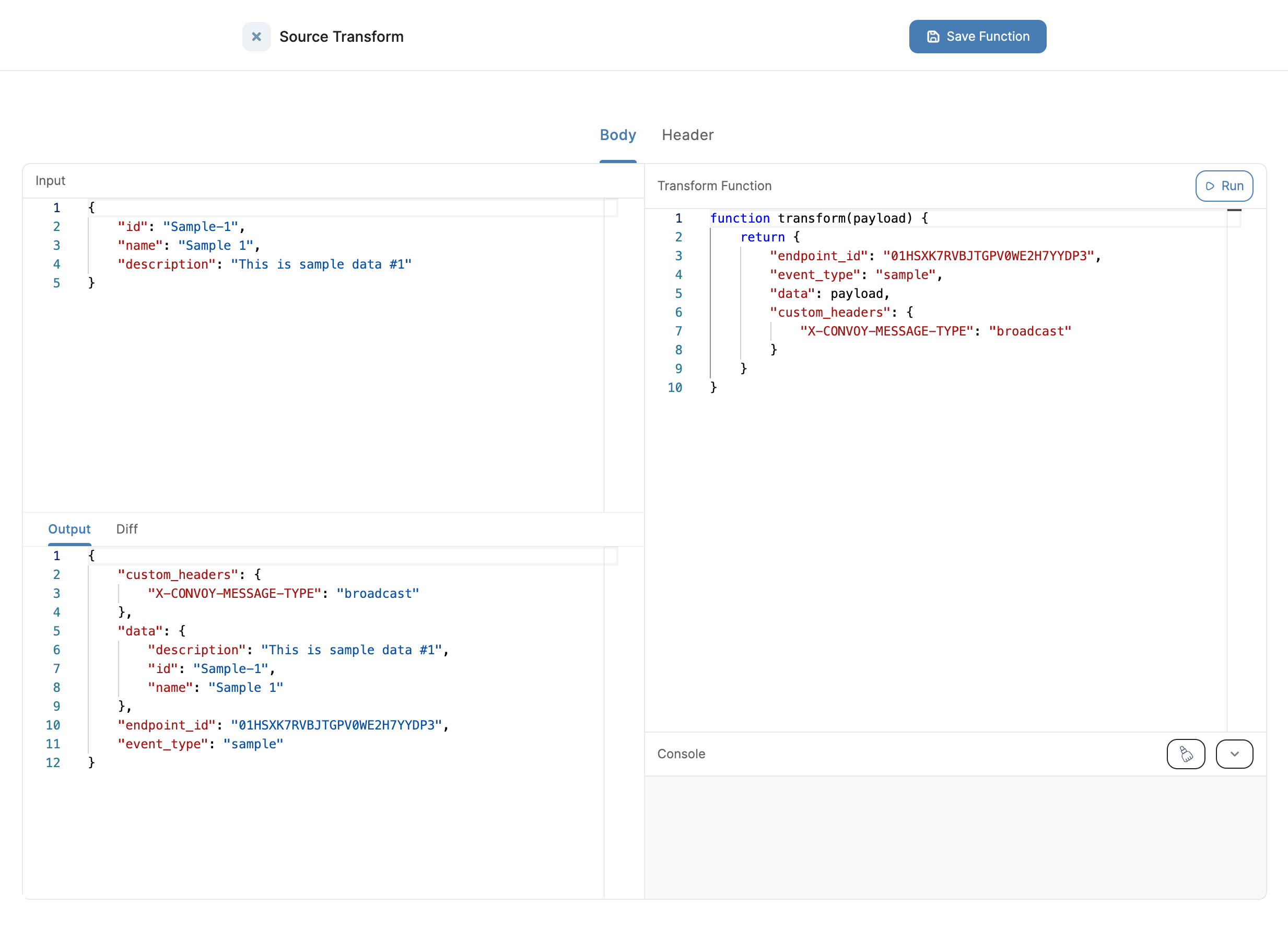1288x926 pixels.
Task: Close the Source Transform editor via the X icon
Action: [256, 37]
